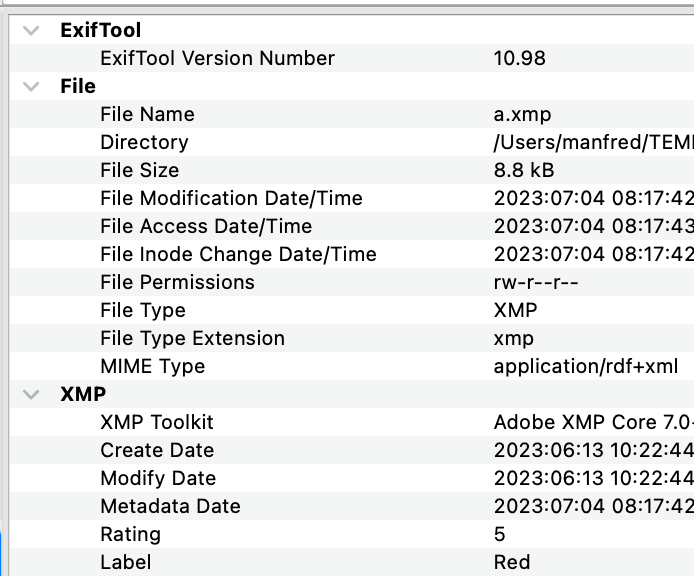Select the File Permissions row
The width and height of the screenshot is (694, 576).
(177, 282)
